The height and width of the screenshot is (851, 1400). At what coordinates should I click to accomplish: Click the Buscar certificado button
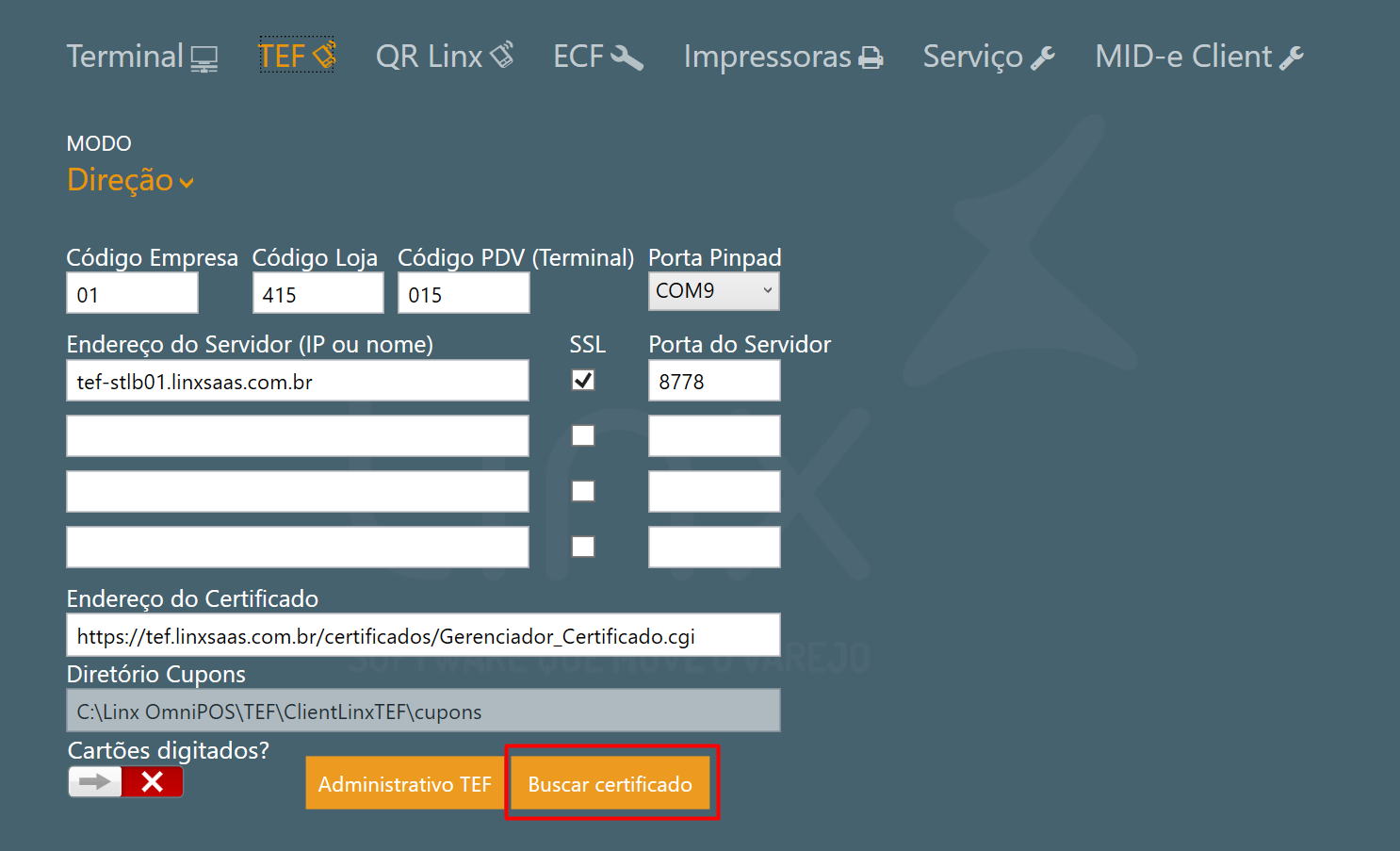(610, 783)
